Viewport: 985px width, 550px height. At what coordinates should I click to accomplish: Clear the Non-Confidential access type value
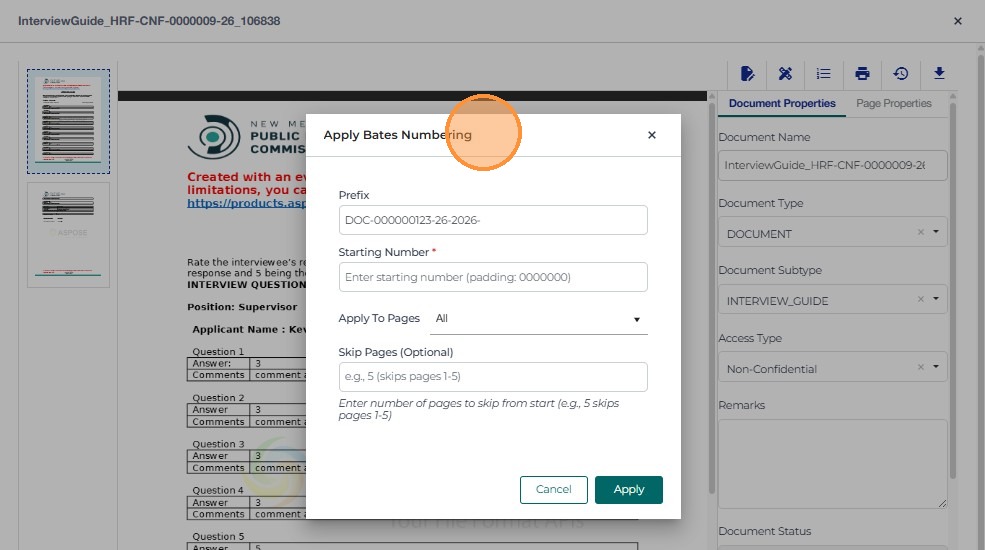pos(920,367)
